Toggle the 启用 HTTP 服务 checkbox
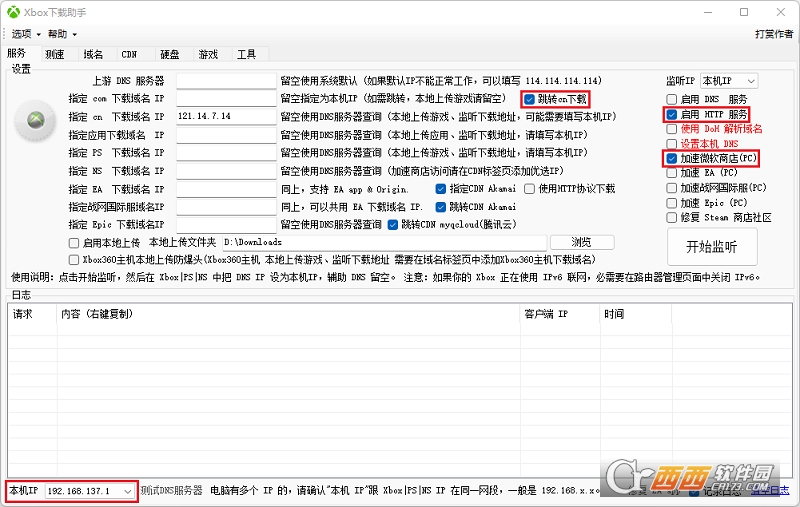Image resolution: width=800 pixels, height=507 pixels. [672, 114]
